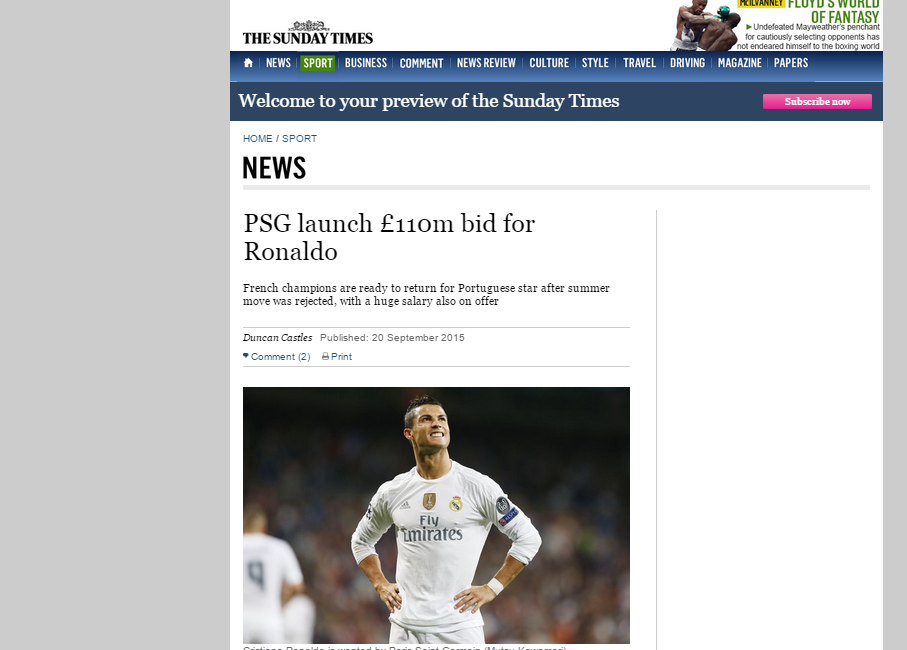Open the Magazine section
The image size is (907, 650).
(739, 63)
